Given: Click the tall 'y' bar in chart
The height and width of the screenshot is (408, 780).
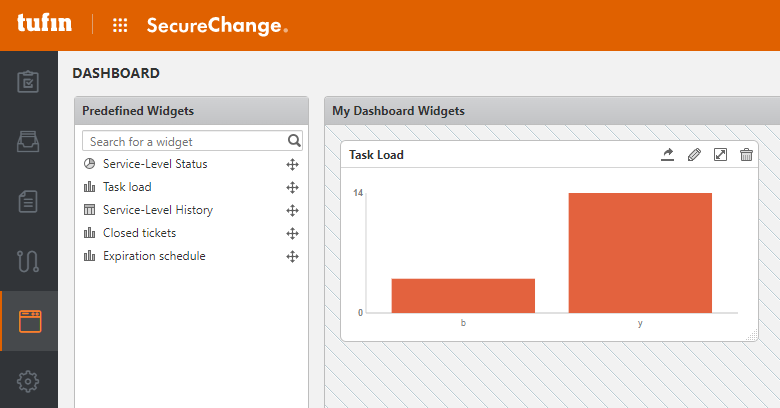Looking at the screenshot, I should [640, 252].
